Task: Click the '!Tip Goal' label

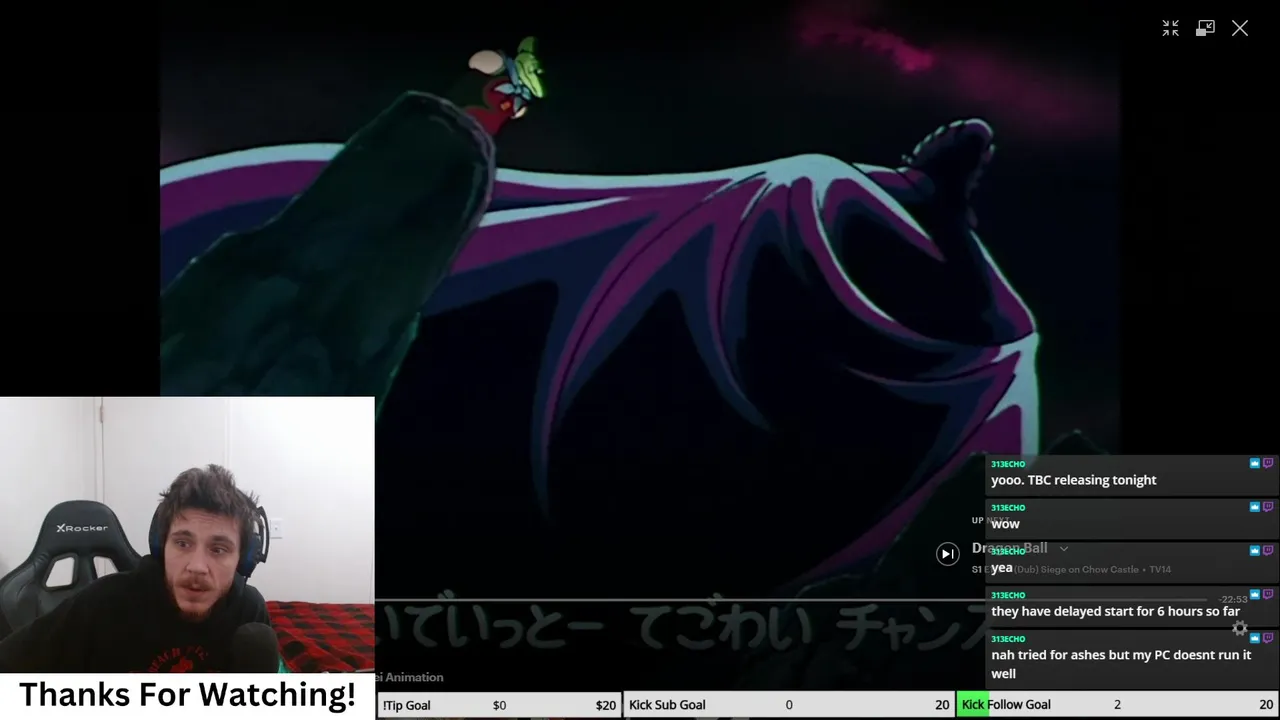Action: [x=406, y=705]
